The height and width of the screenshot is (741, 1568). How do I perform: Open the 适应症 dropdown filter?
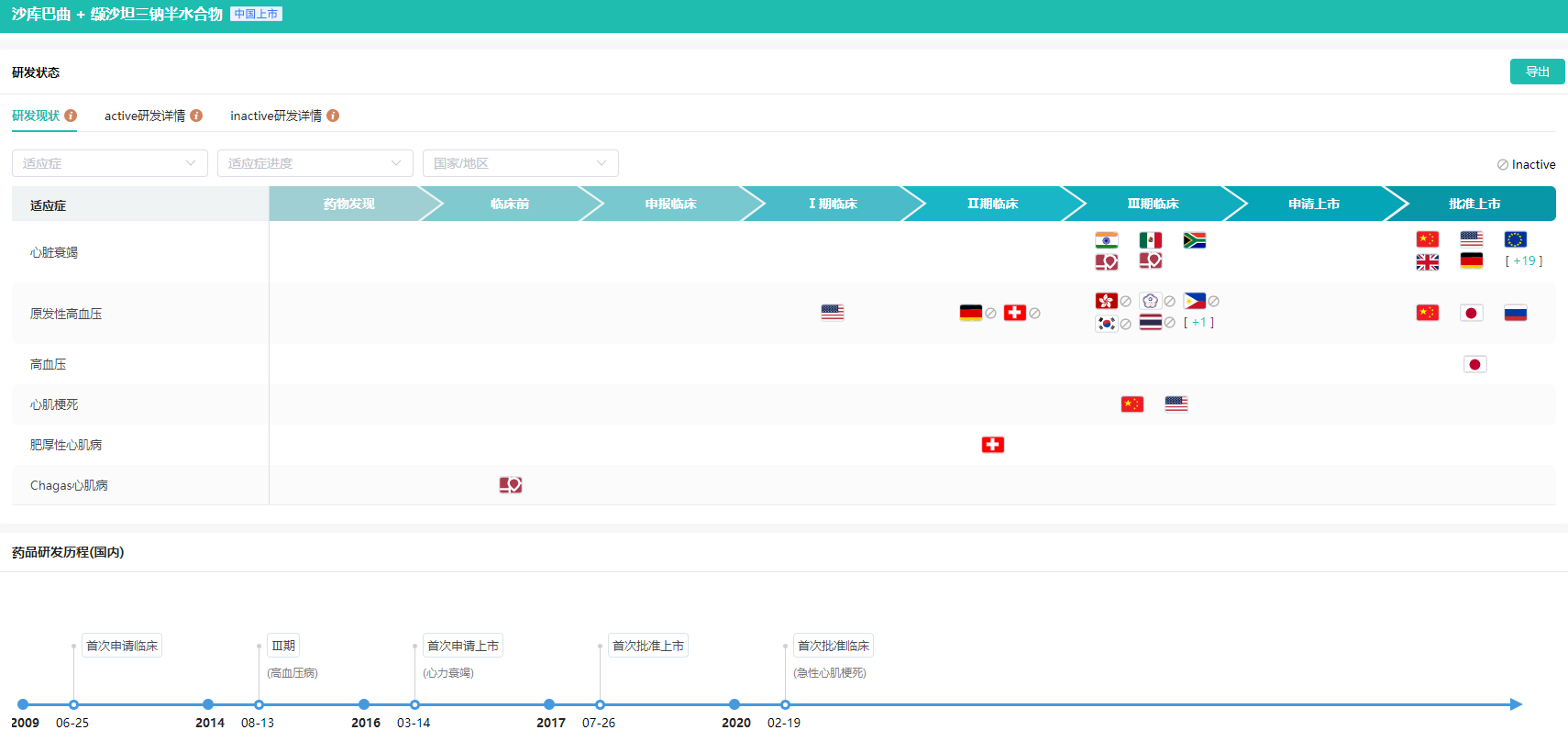pyautogui.click(x=110, y=163)
